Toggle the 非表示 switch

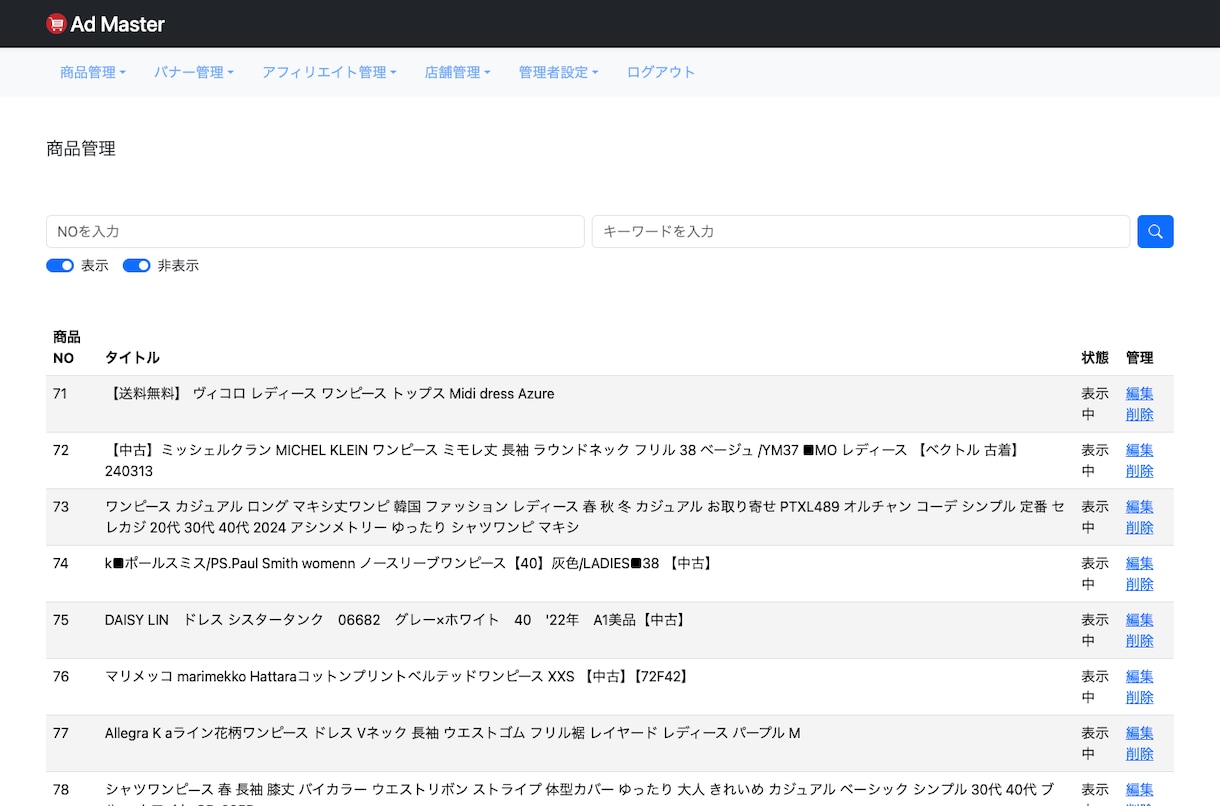coord(137,265)
